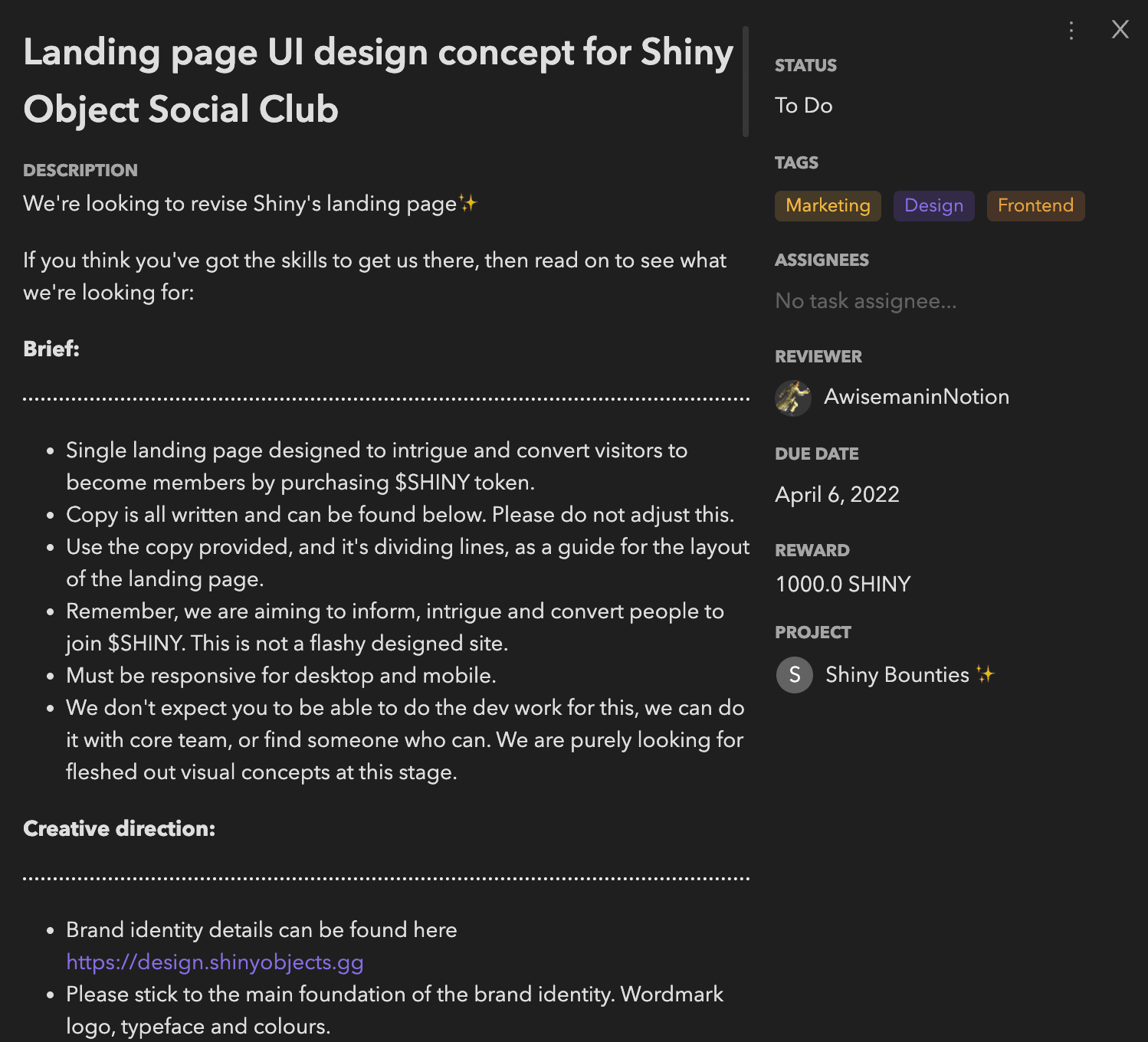The width and height of the screenshot is (1148, 1042).
Task: Select the Design tag
Action: 933,206
